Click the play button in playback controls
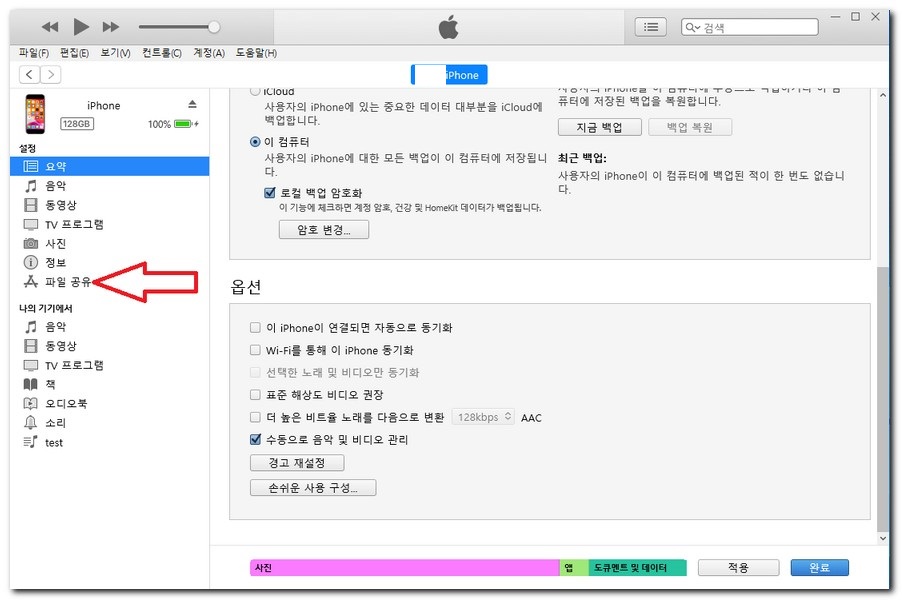The image size is (902, 600). click(82, 27)
